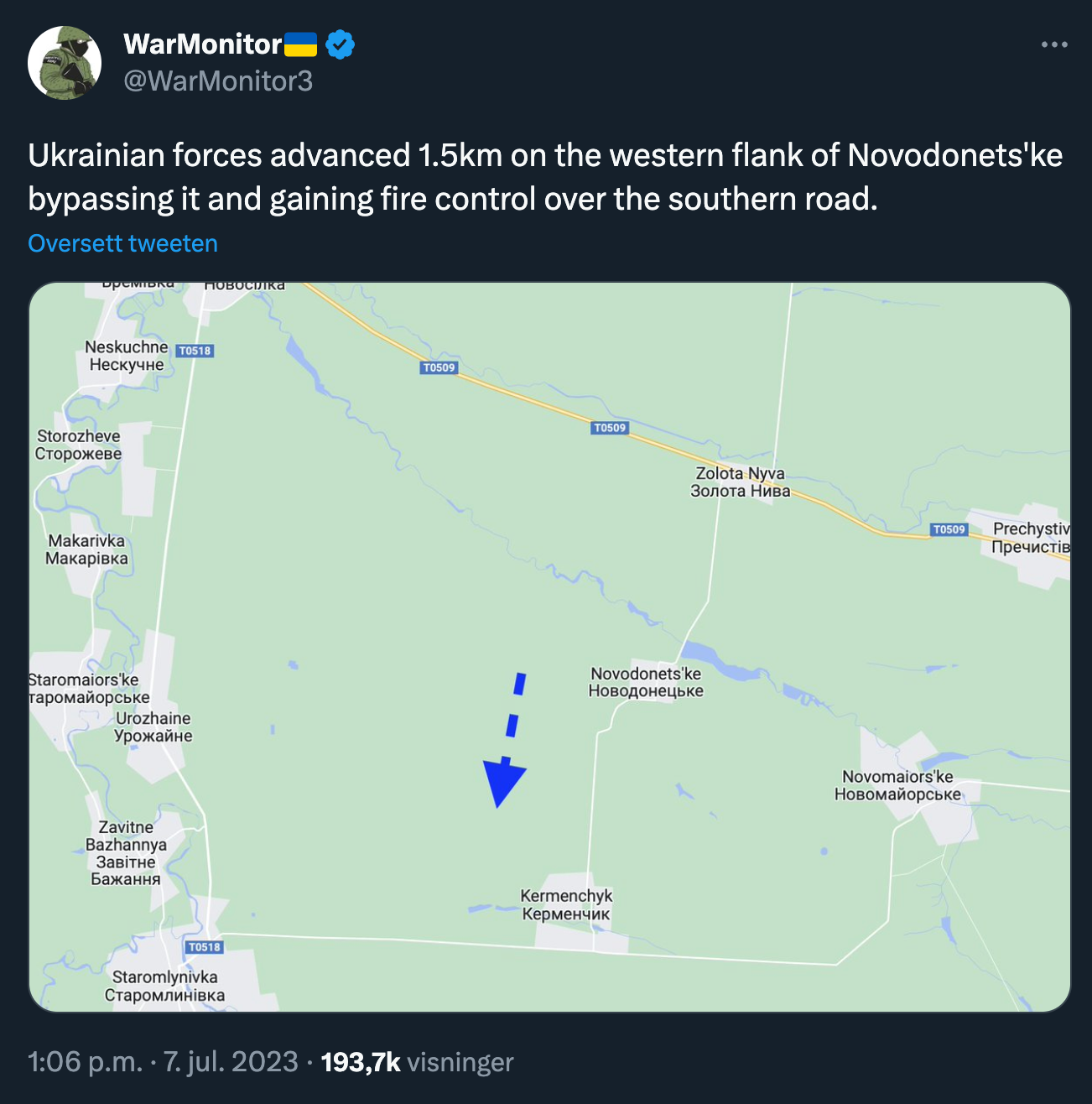Click the Oversett tweeten translate link
This screenshot has width=1092, height=1104.
click(x=122, y=243)
